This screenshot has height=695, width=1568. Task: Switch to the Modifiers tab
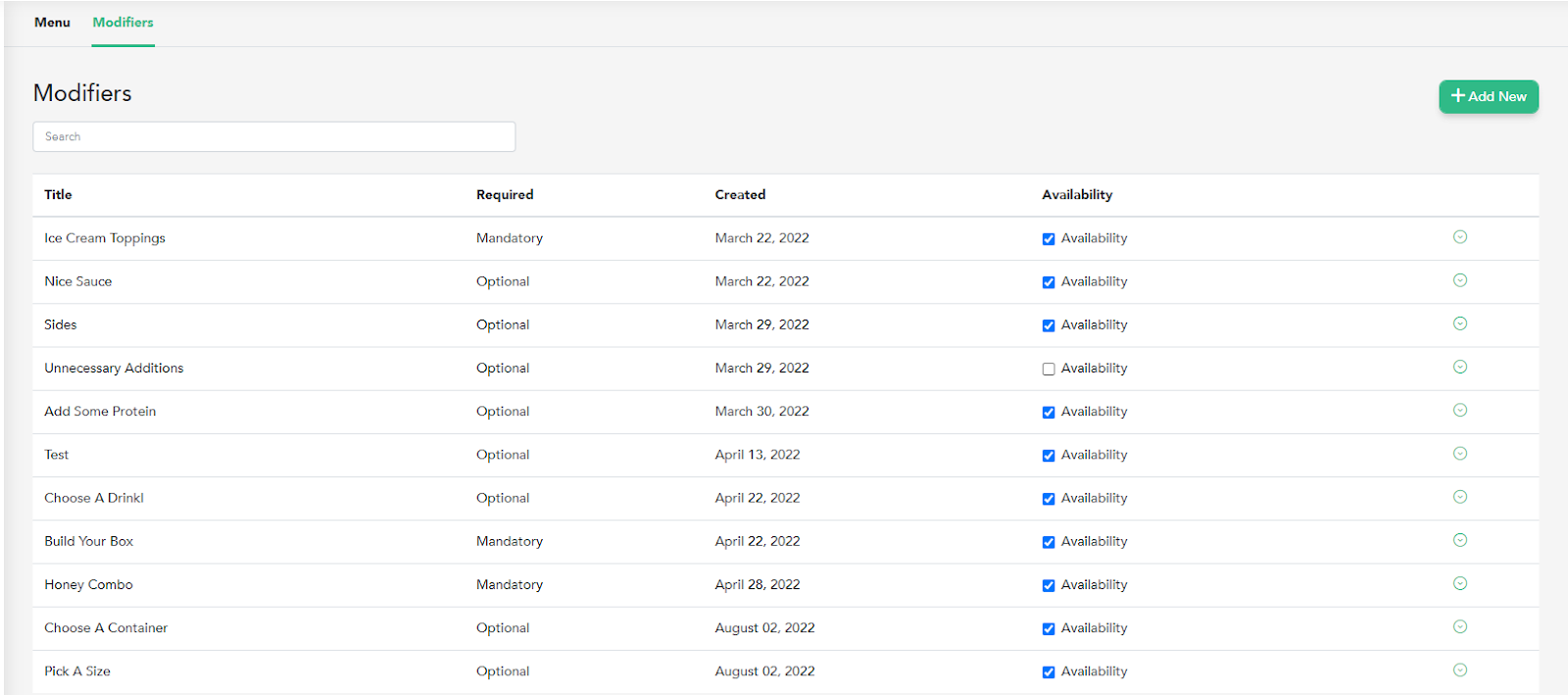[x=123, y=23]
